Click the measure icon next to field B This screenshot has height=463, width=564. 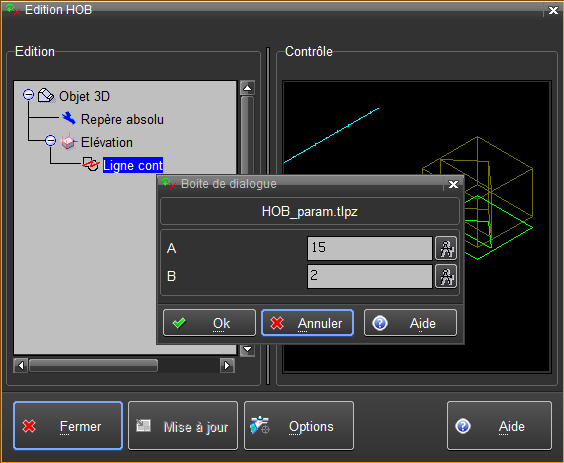446,276
